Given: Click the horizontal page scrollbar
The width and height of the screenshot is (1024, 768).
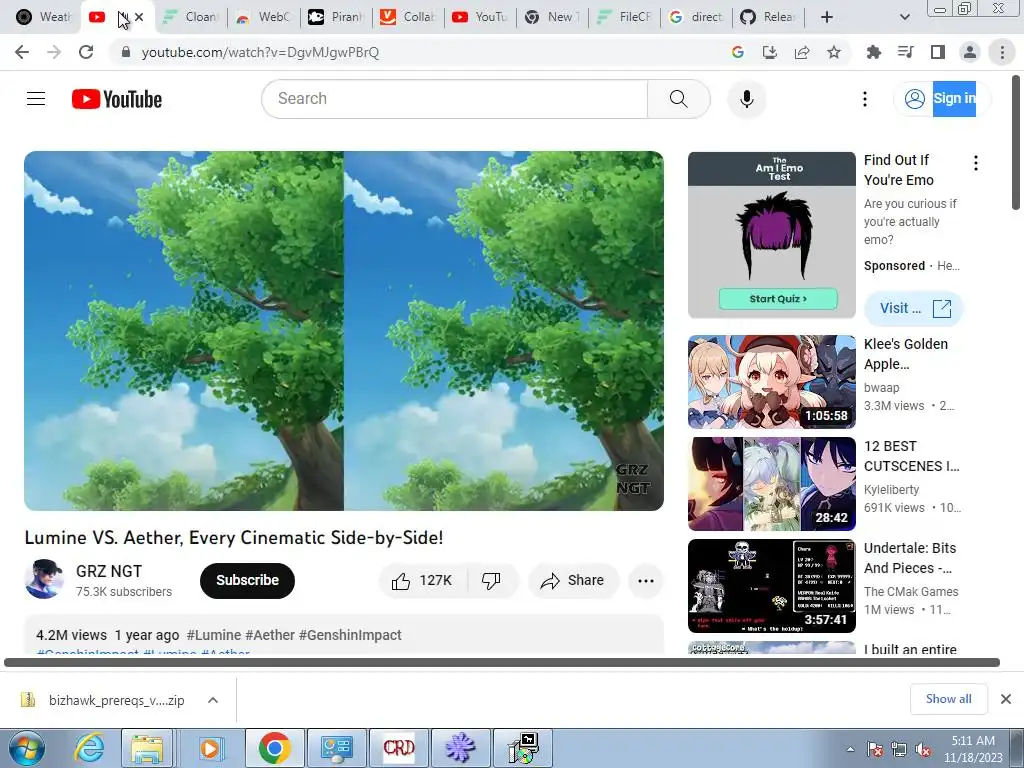Looking at the screenshot, I should [x=502, y=662].
